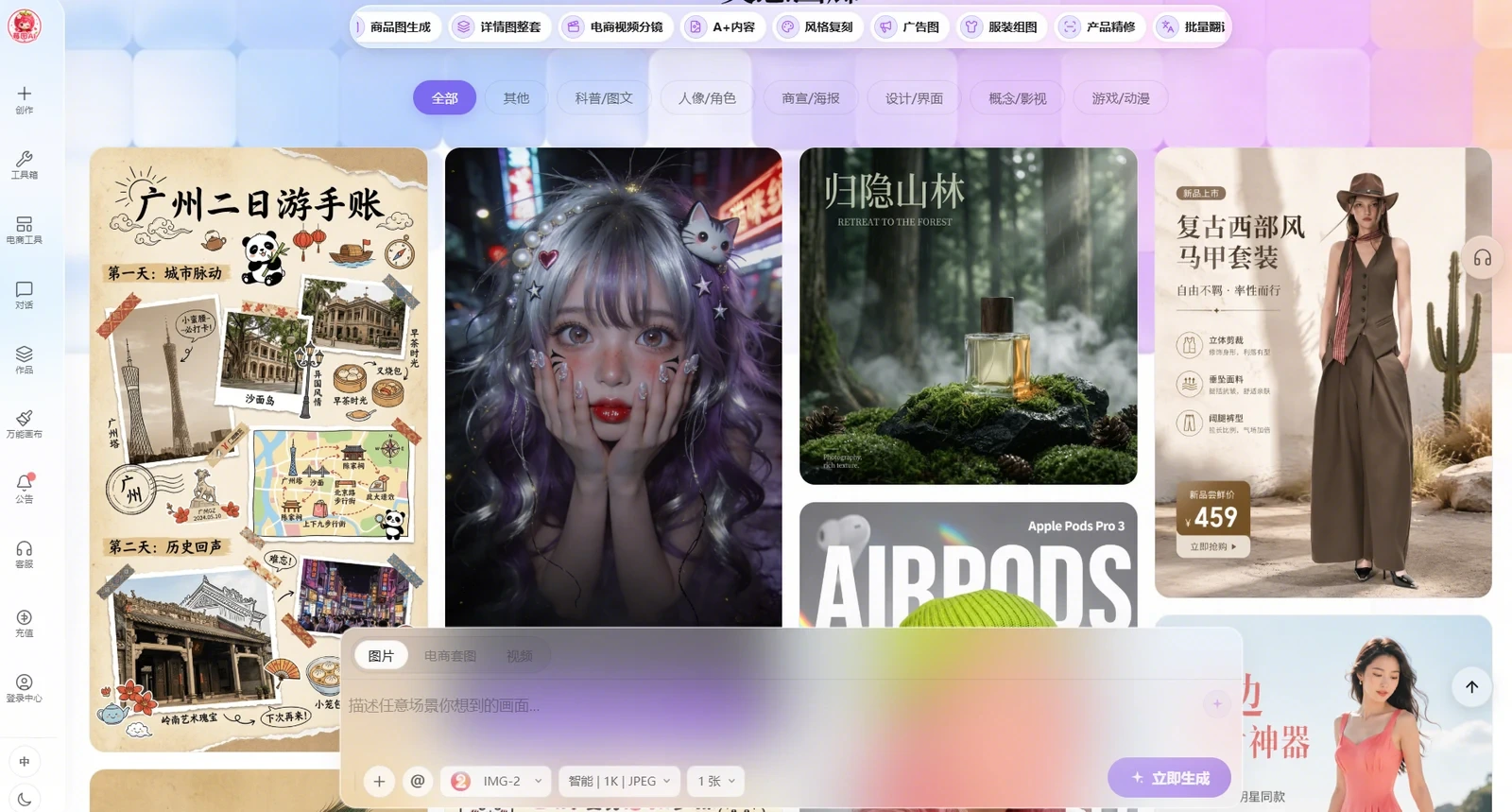
Task: Click the @ mention icon in prompt bar
Action: tap(418, 781)
